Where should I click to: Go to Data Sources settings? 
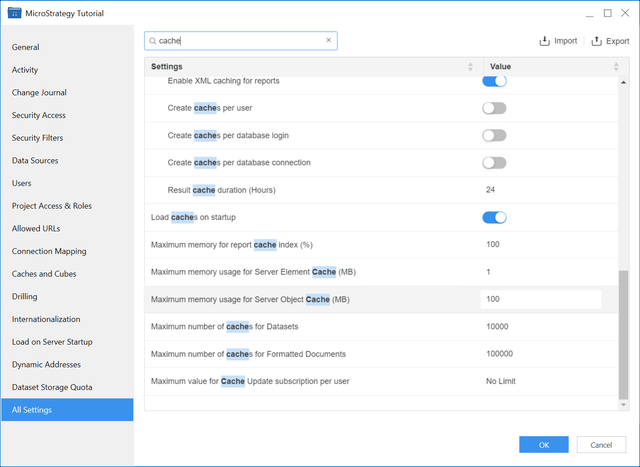(35, 160)
